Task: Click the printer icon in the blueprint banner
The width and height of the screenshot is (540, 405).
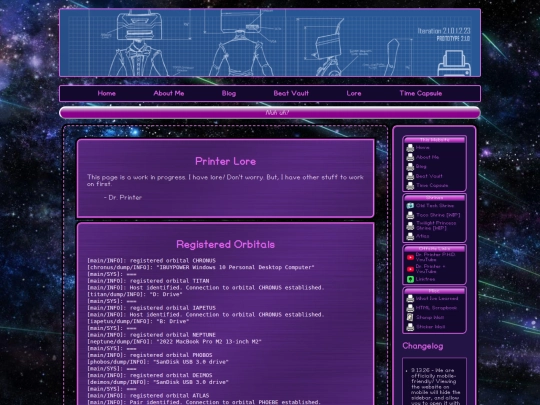Action: [454, 63]
